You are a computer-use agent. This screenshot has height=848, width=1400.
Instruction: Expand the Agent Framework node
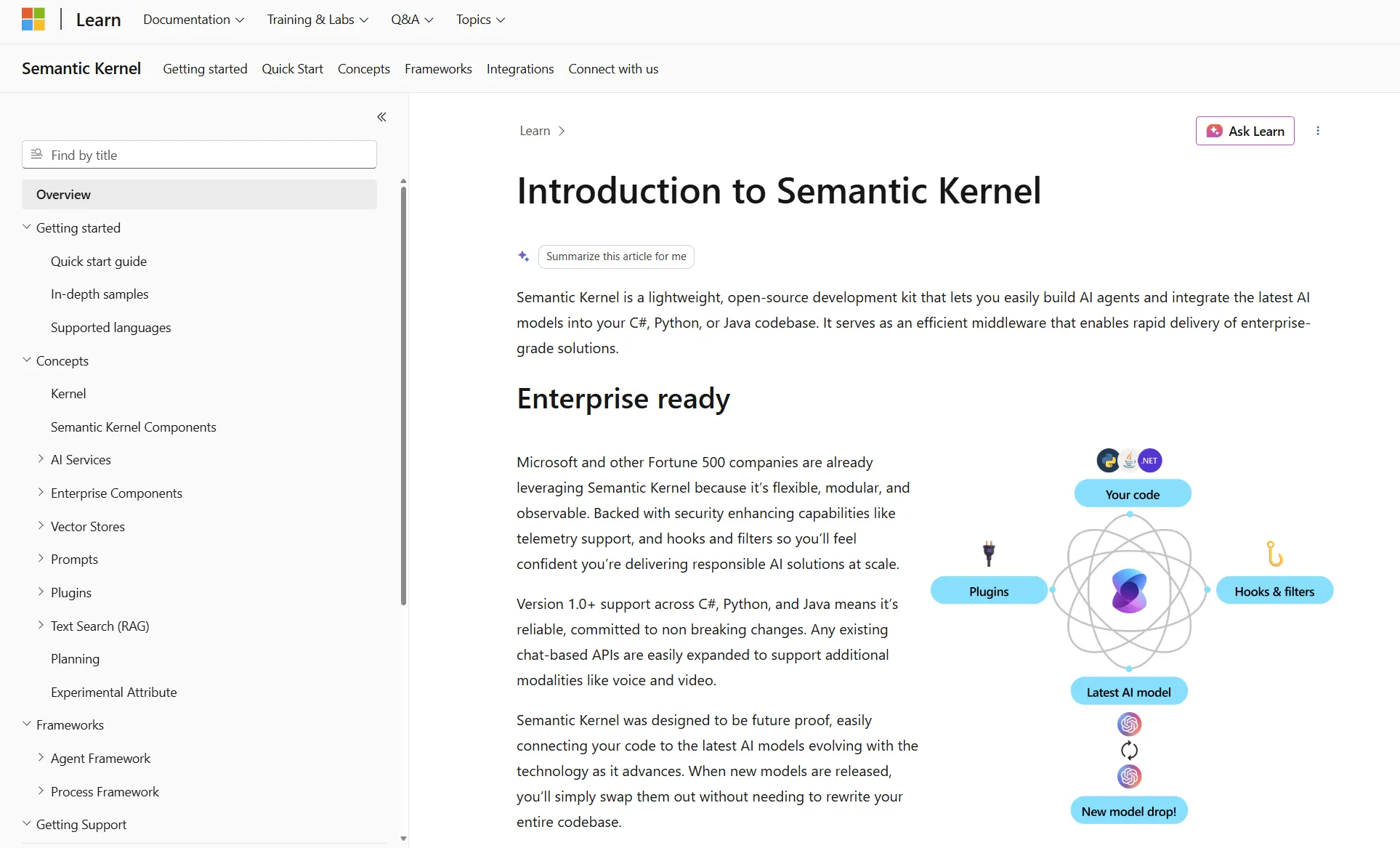click(41, 758)
